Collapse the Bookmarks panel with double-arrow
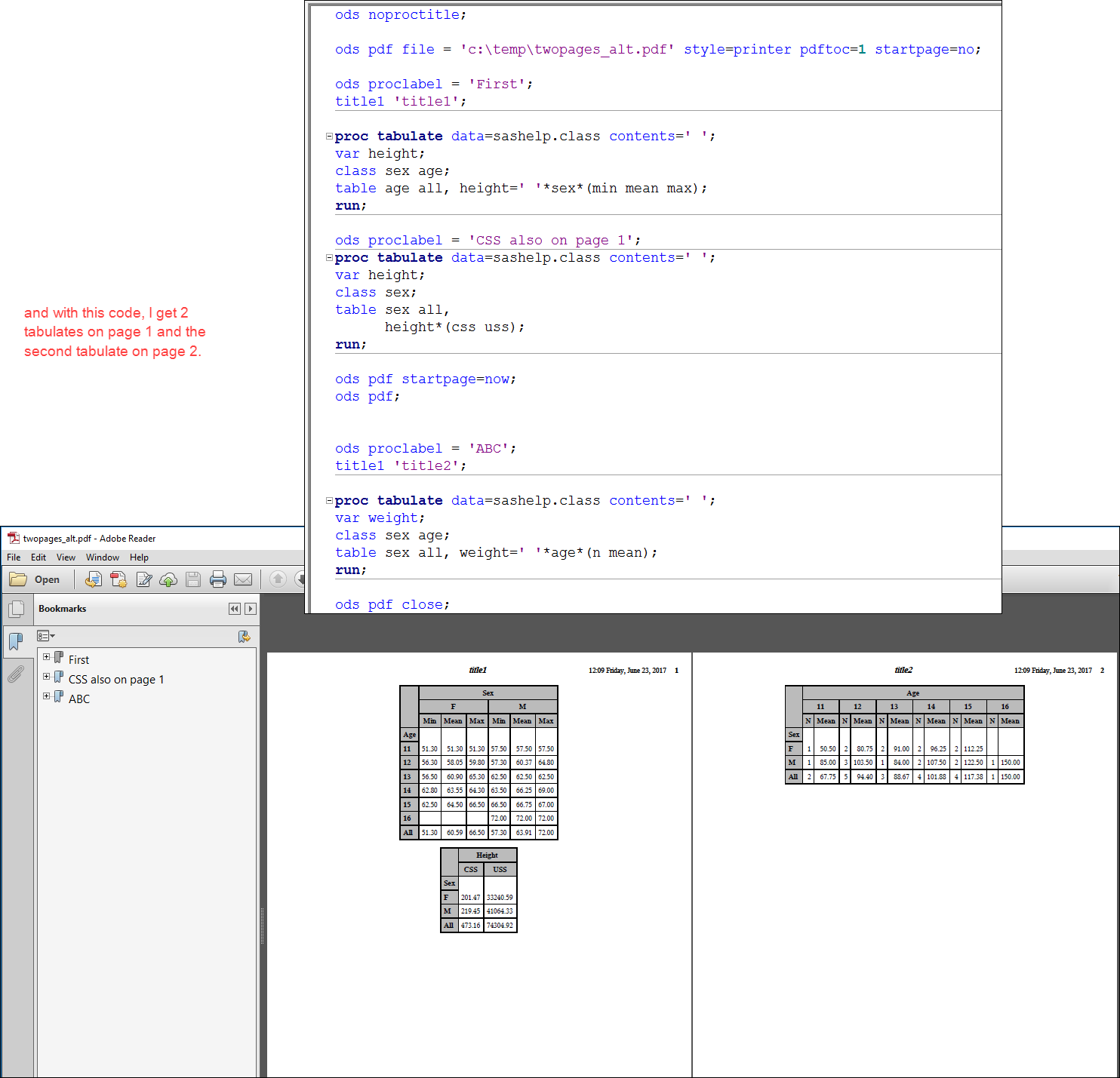 tap(235, 609)
